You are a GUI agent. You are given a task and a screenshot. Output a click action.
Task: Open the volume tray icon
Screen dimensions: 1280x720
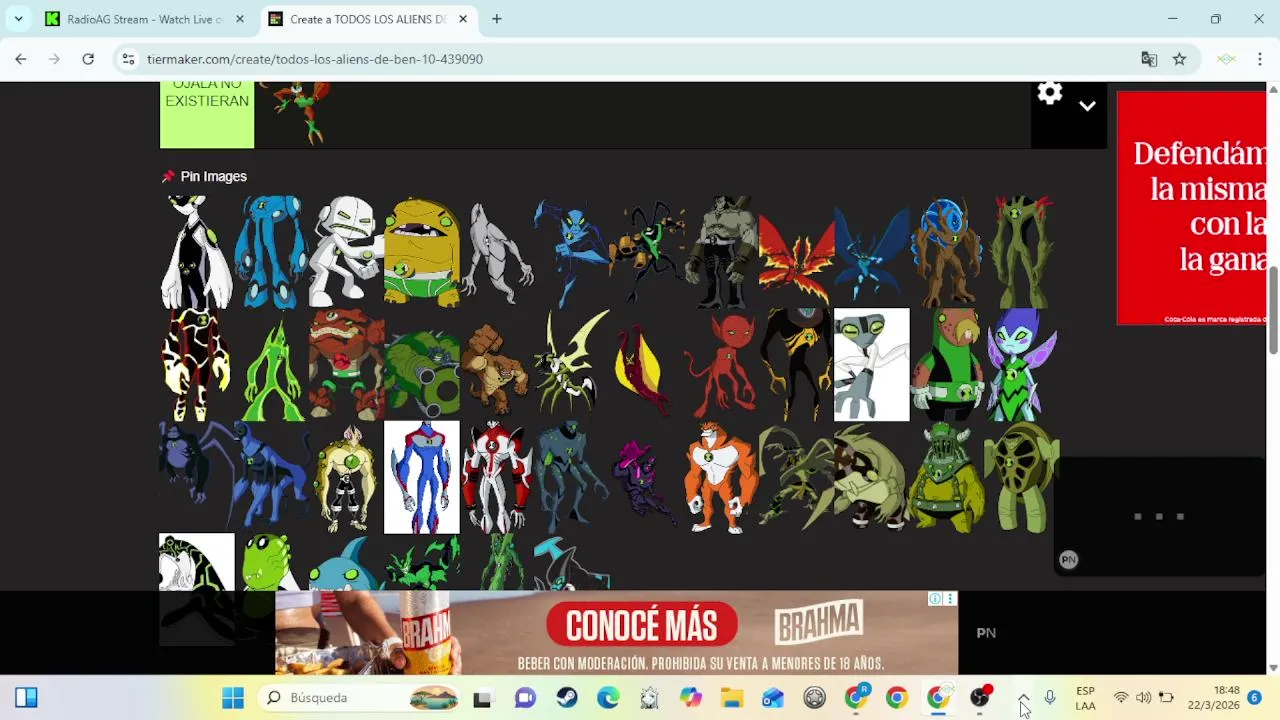(1143, 698)
